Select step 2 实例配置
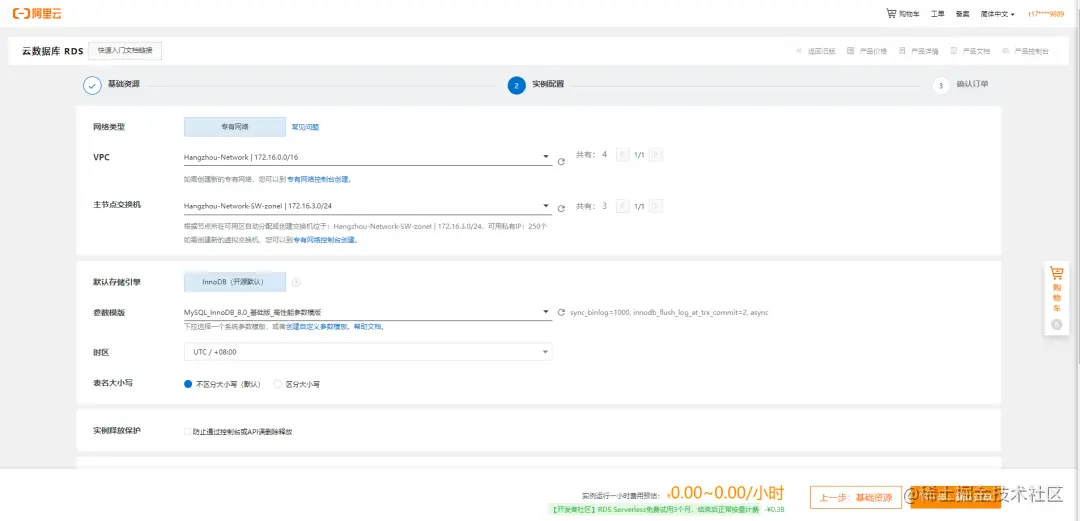The width and height of the screenshot is (1080, 521). click(536, 85)
